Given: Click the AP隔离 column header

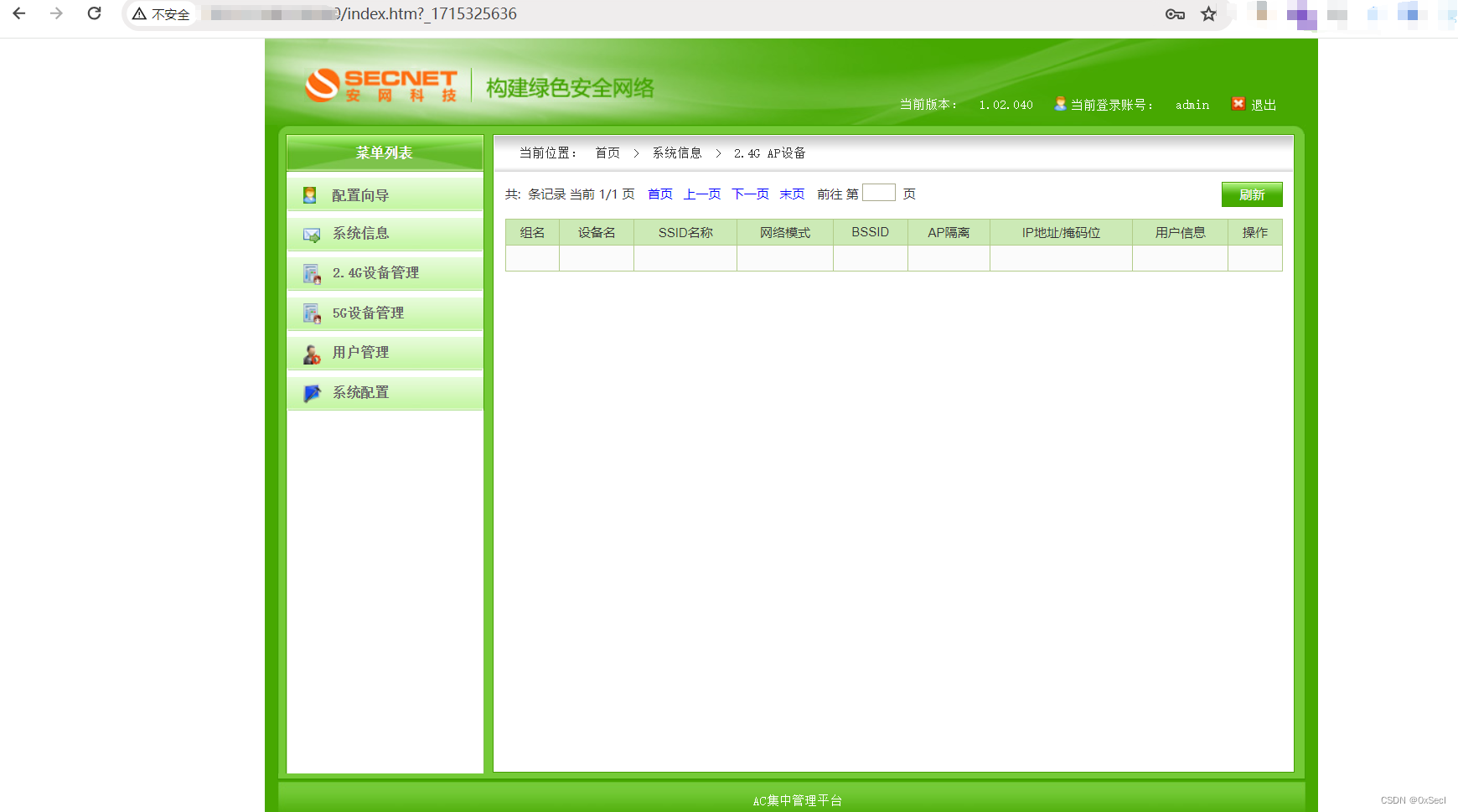Looking at the screenshot, I should tap(949, 233).
